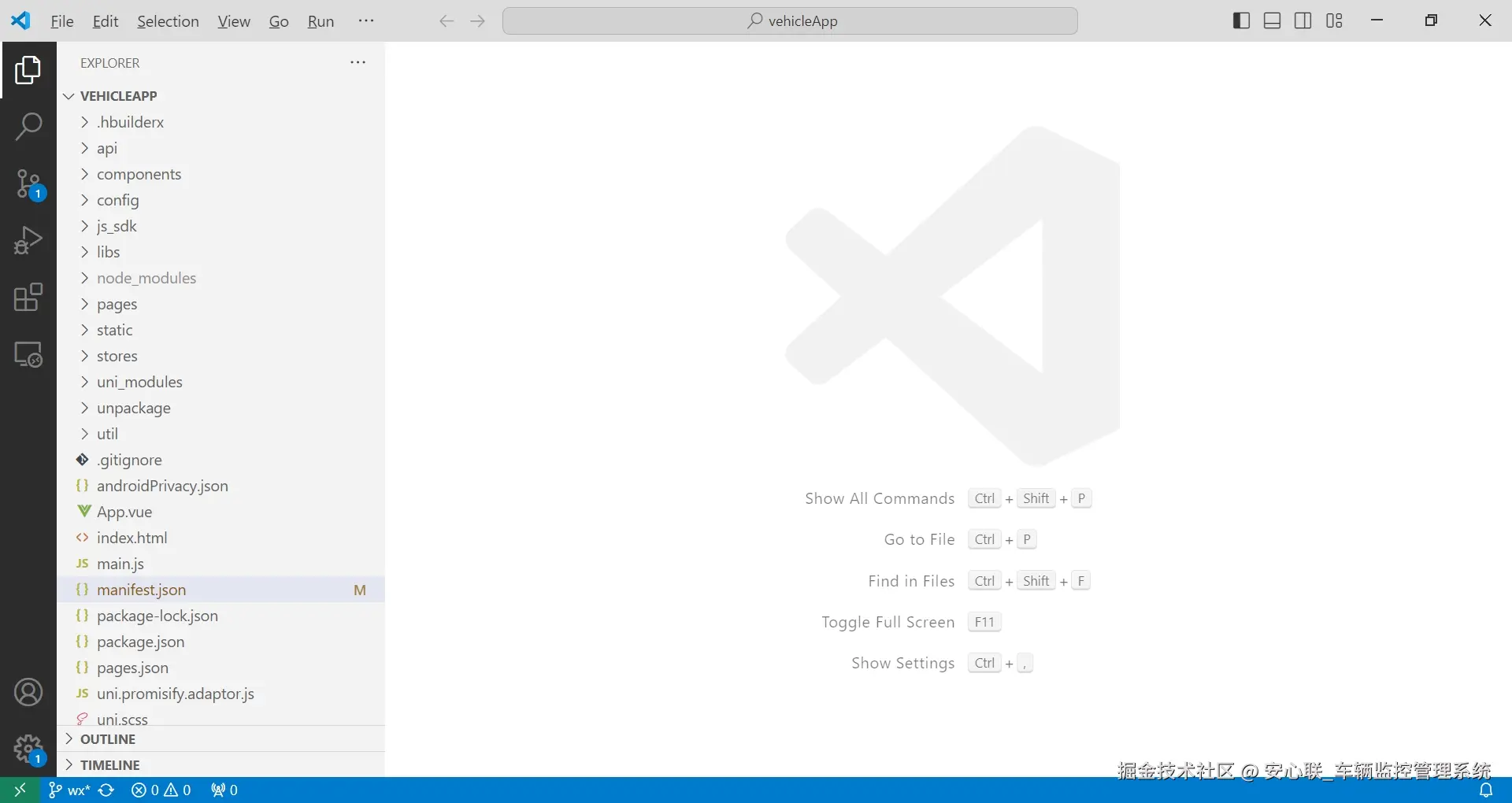Expand the .hbuilderx folder
Screen dimensions: 1512x803
[220, 122]
